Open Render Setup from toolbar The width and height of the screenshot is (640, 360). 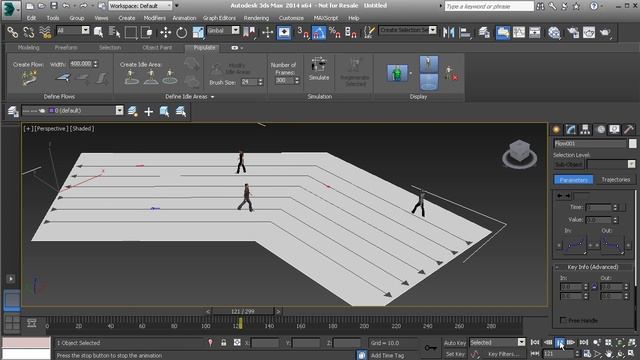click(573, 32)
